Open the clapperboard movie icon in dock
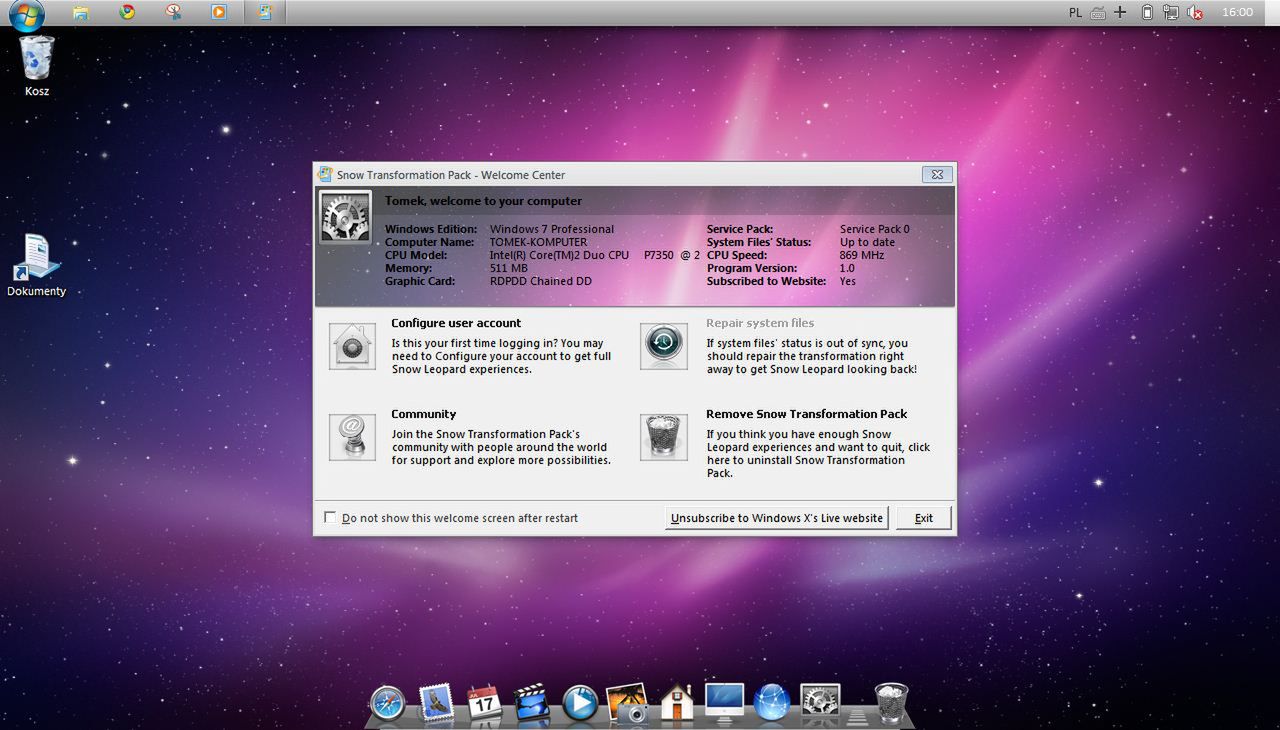Viewport: 1280px width, 730px height. [532, 703]
